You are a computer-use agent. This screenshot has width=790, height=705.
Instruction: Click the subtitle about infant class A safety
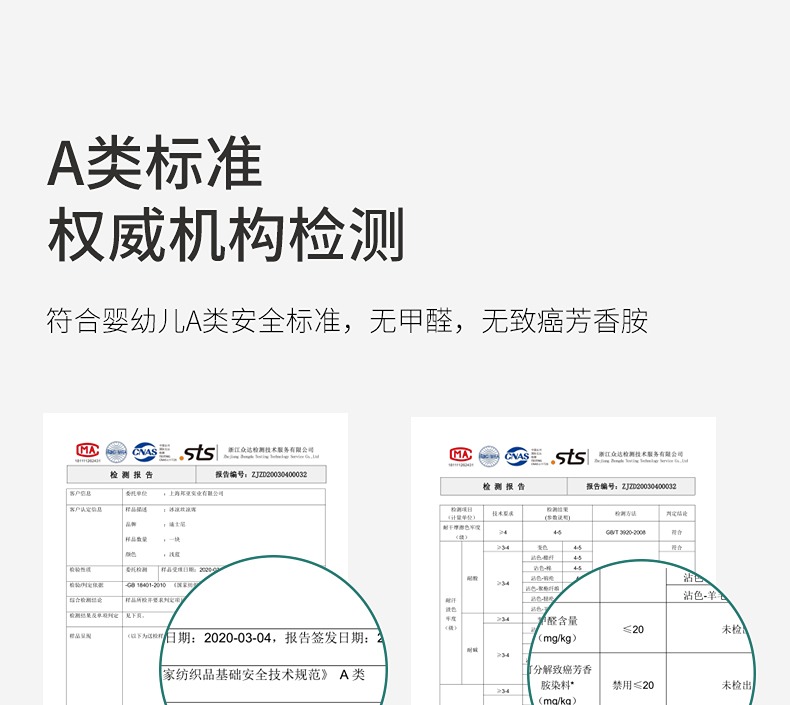click(347, 321)
